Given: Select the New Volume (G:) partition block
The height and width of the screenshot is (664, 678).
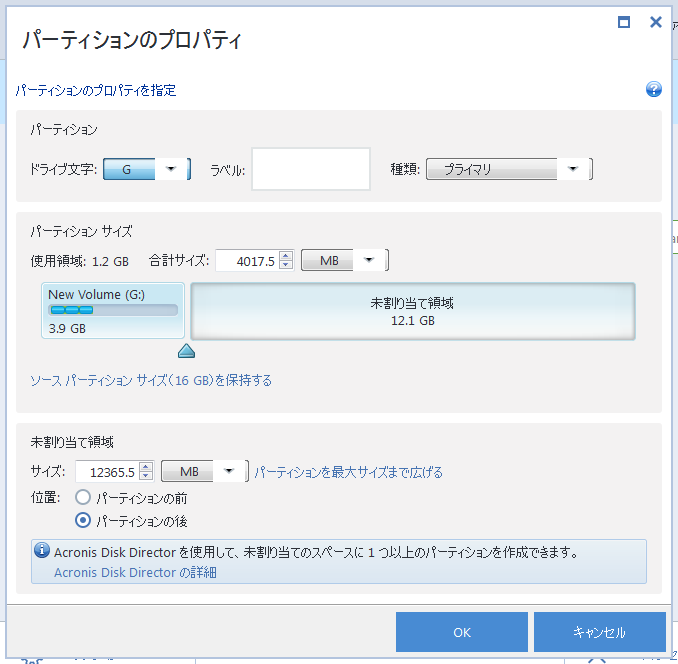Looking at the screenshot, I should click(113, 310).
